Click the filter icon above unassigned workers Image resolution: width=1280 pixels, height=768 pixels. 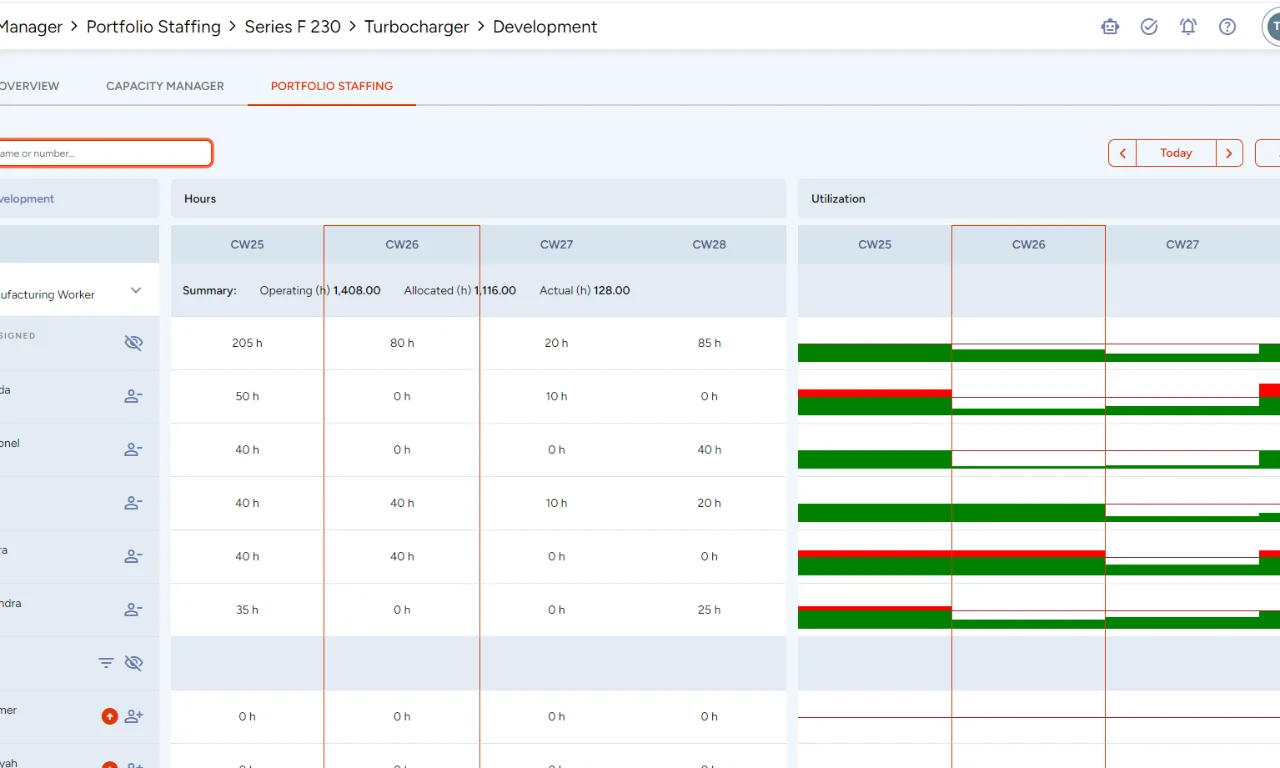[x=106, y=663]
